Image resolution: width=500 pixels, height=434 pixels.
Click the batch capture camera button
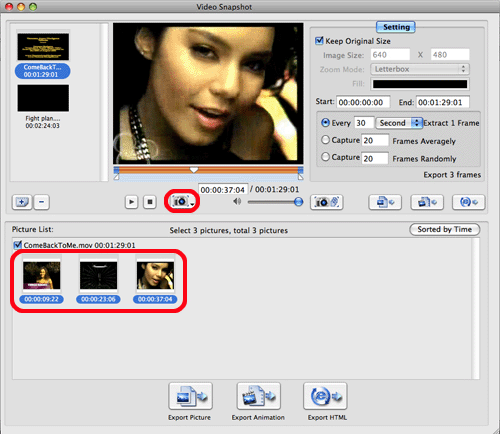[x=326, y=202]
